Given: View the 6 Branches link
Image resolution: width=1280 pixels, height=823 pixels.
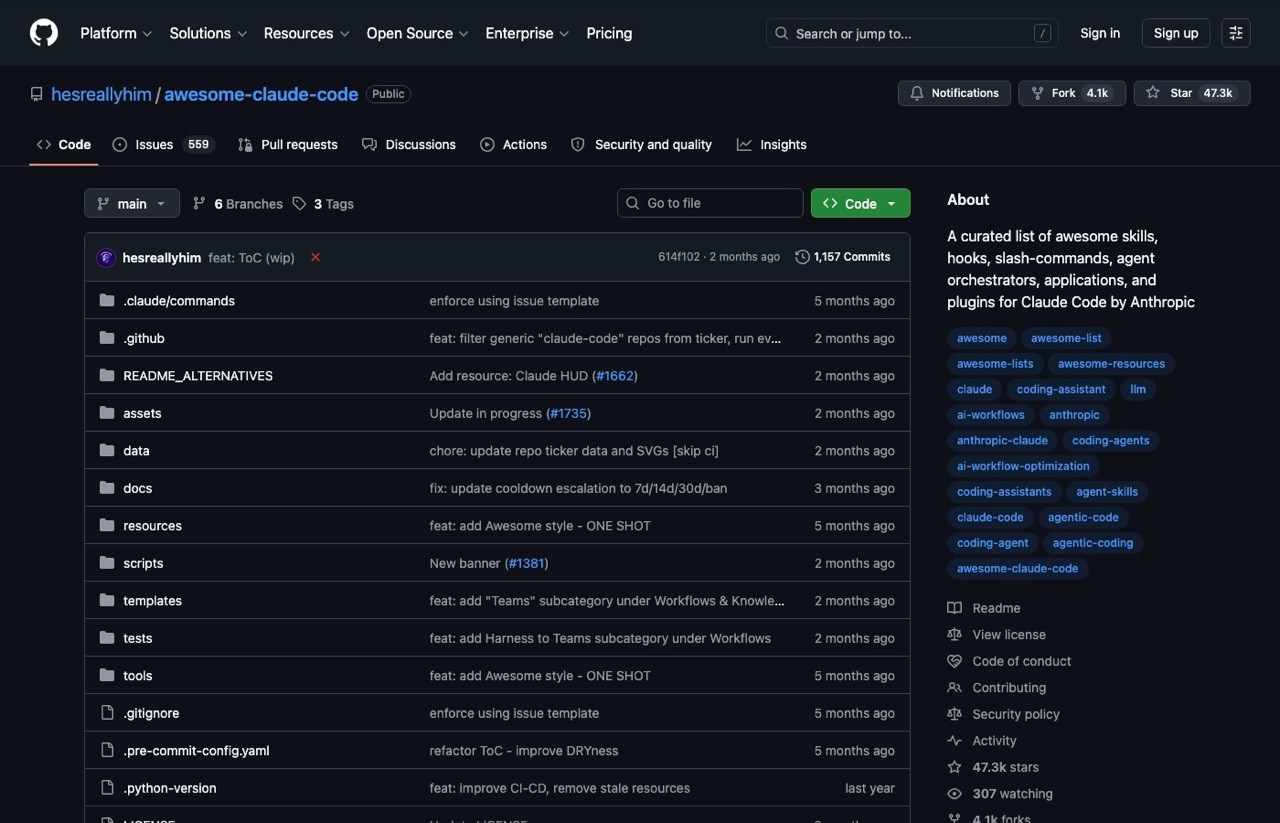Looking at the screenshot, I should point(238,204).
